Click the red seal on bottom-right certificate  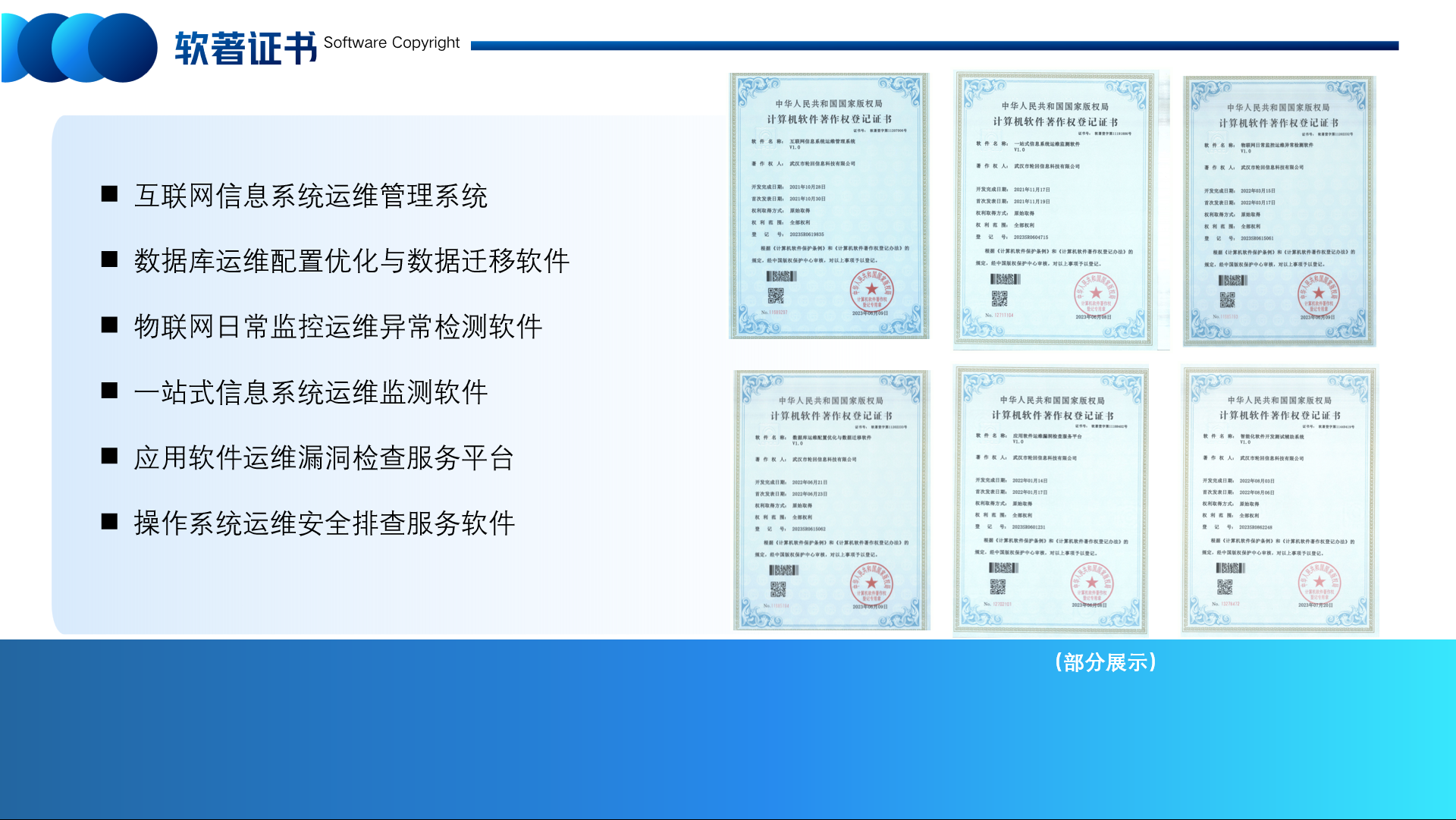point(1319,583)
